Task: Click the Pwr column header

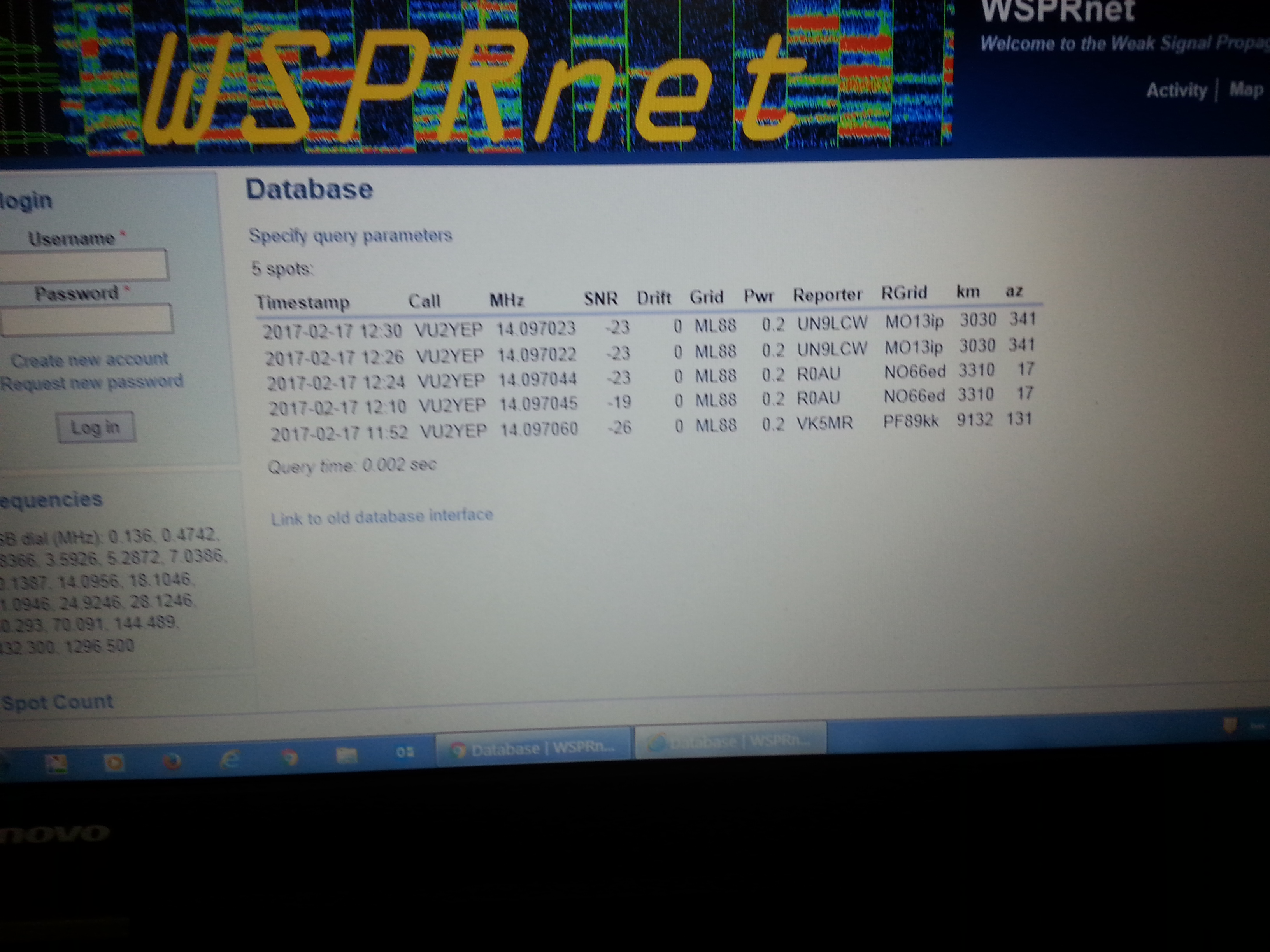Action: (758, 296)
